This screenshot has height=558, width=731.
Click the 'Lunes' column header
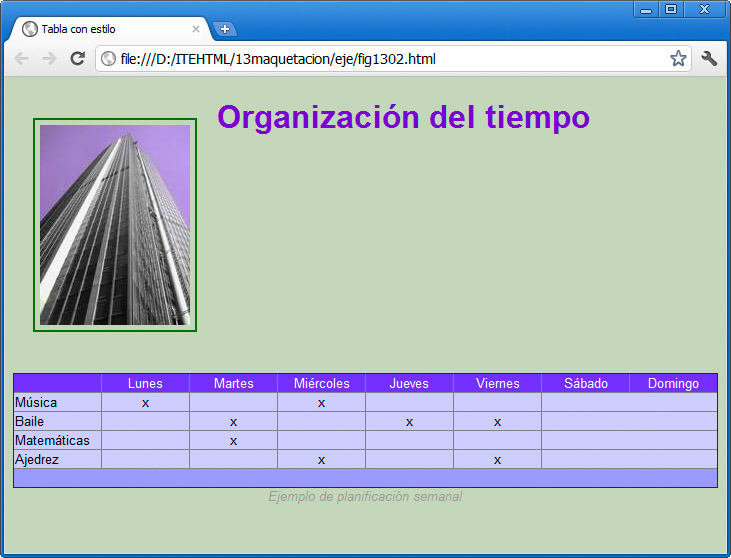tap(145, 383)
